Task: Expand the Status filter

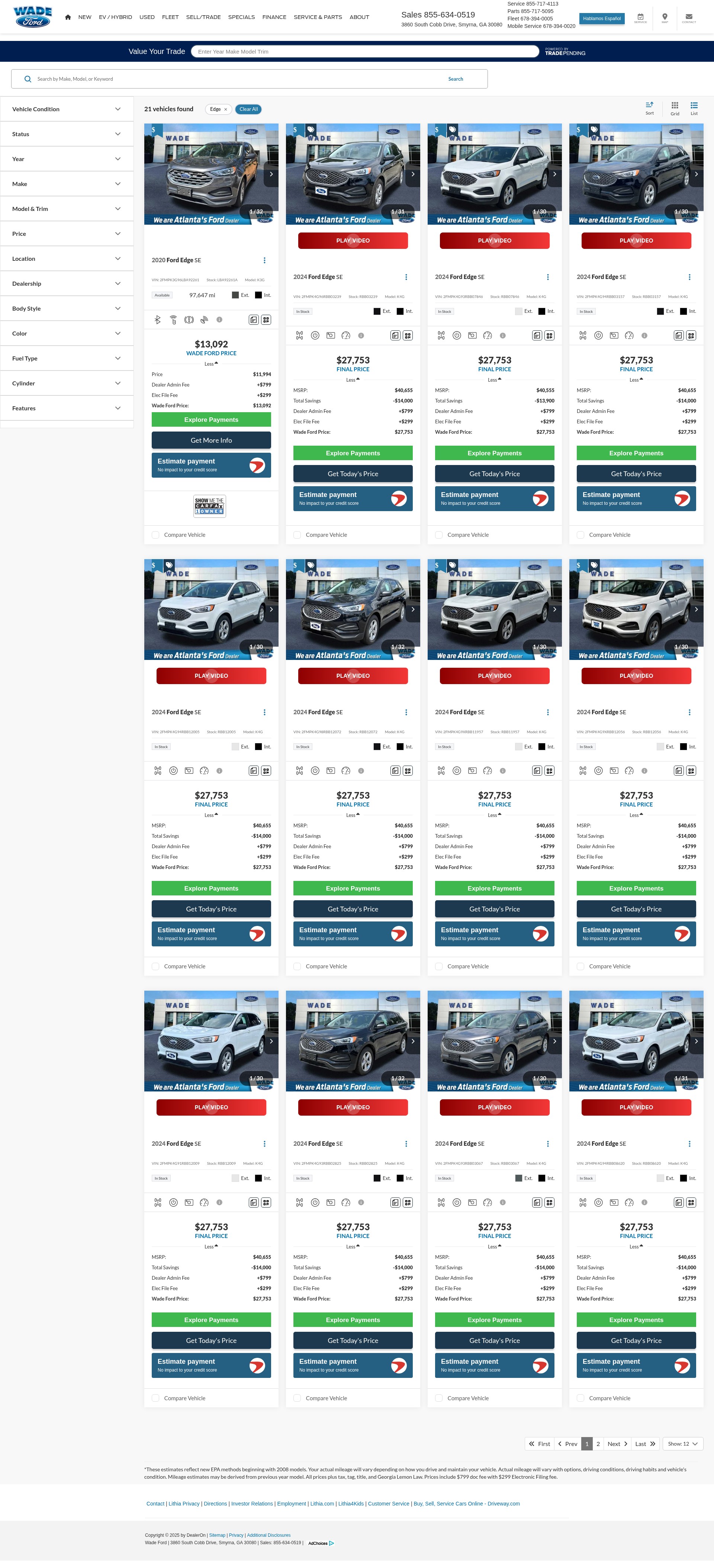Action: 66,134
